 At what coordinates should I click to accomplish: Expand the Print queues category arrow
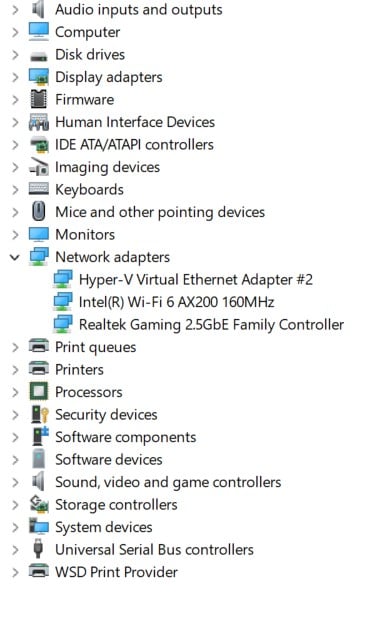click(x=15, y=347)
